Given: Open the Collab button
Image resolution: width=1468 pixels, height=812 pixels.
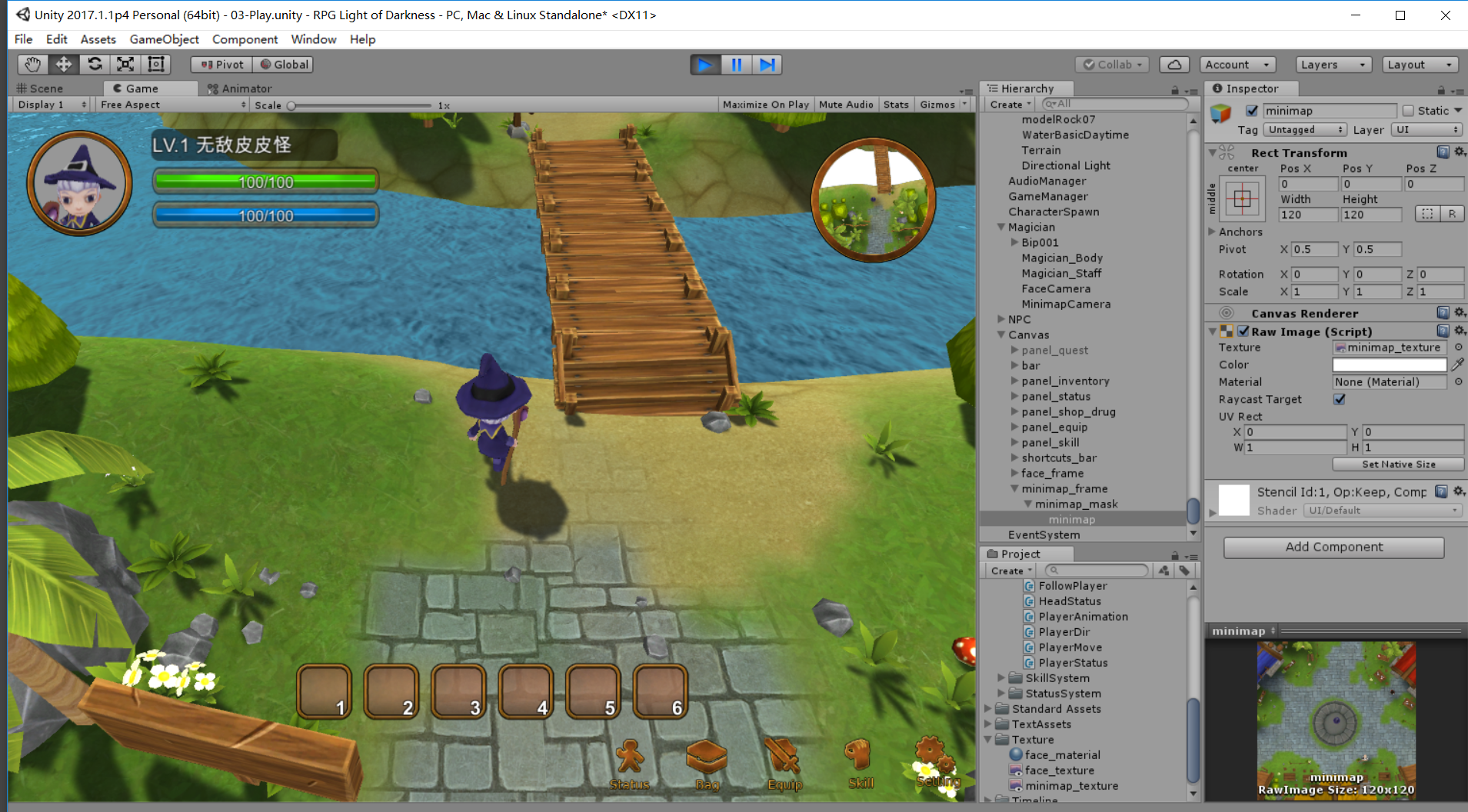Looking at the screenshot, I should coord(1112,65).
